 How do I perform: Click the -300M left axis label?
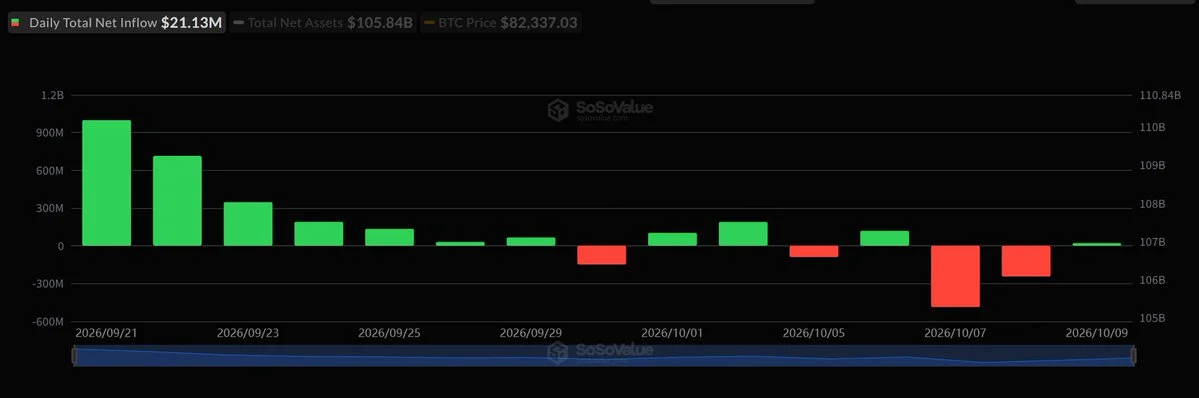[x=47, y=284]
